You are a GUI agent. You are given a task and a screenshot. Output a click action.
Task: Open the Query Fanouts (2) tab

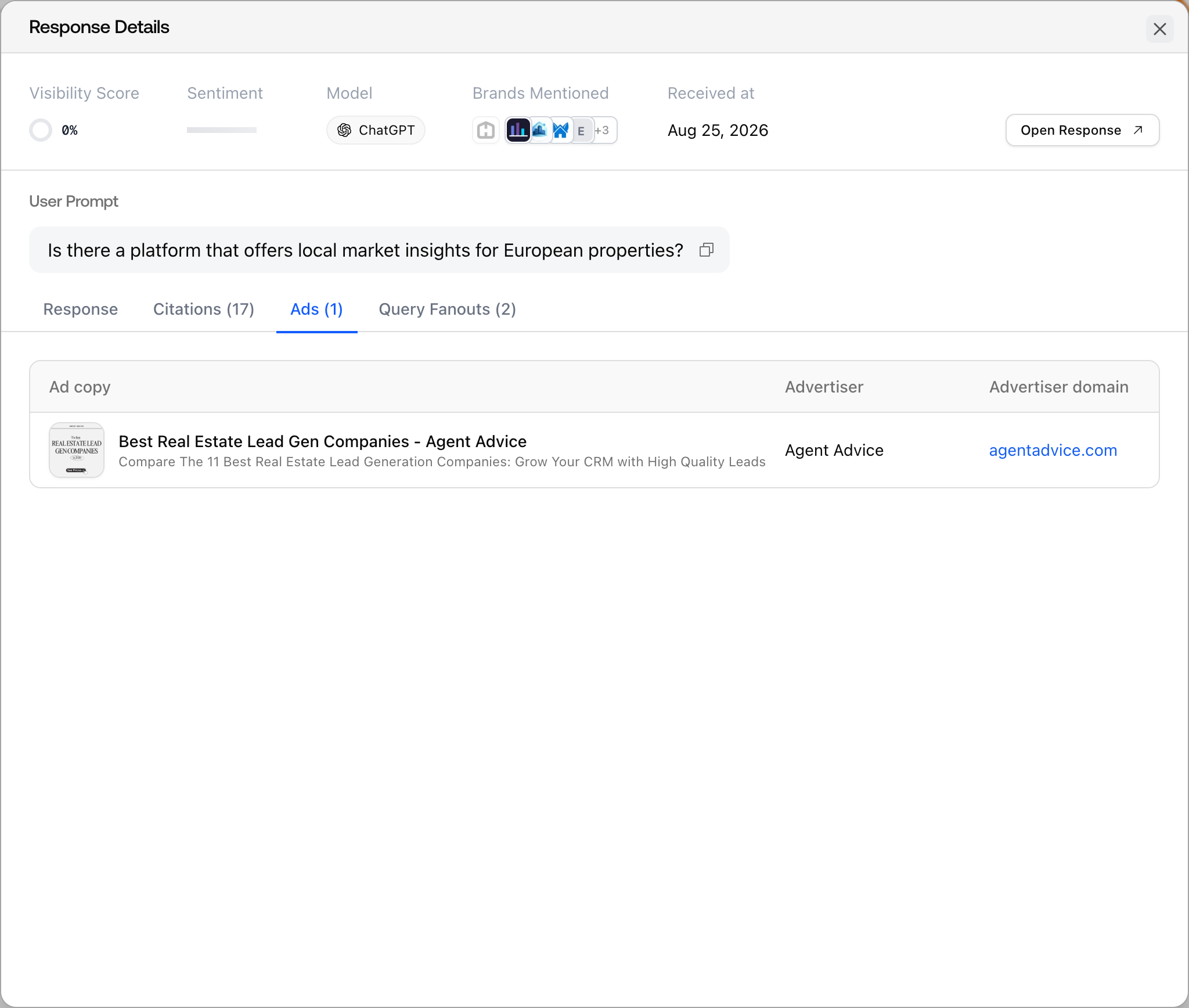click(447, 309)
